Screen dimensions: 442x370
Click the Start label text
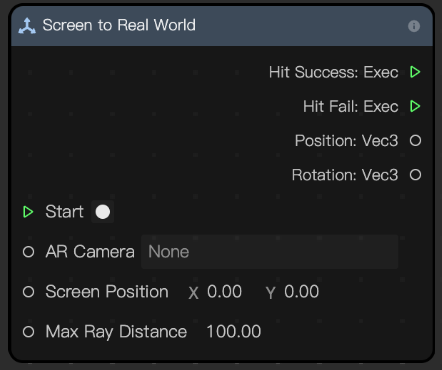tap(64, 212)
